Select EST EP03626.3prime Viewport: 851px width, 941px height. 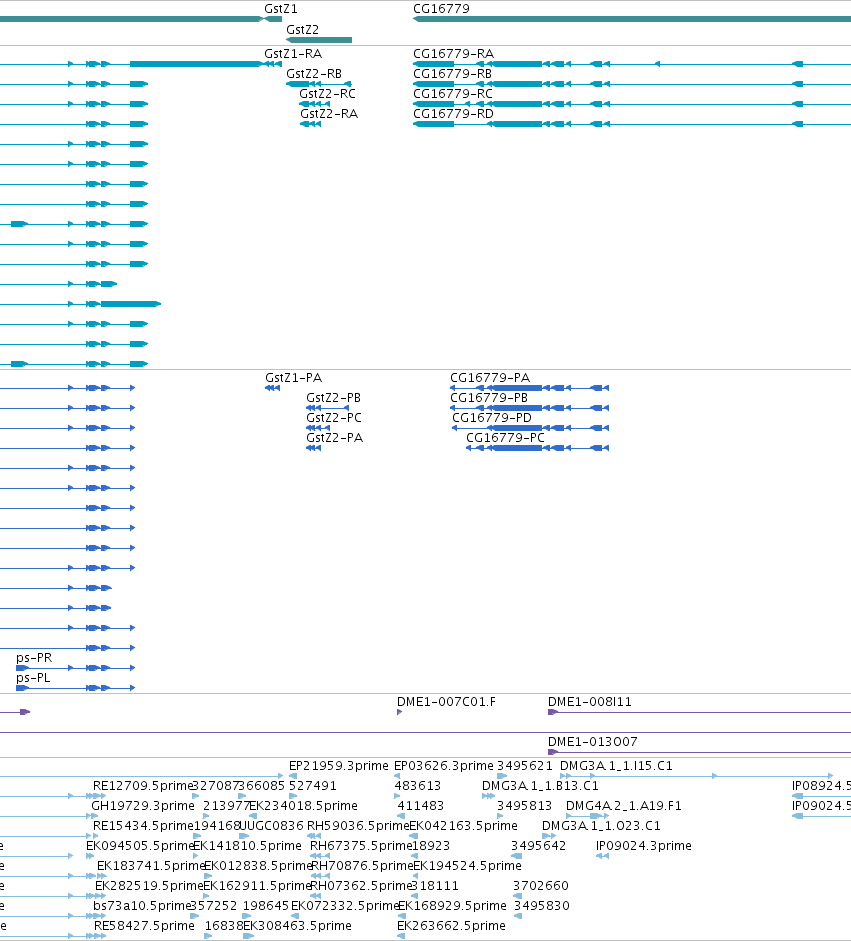pyautogui.click(x=444, y=766)
